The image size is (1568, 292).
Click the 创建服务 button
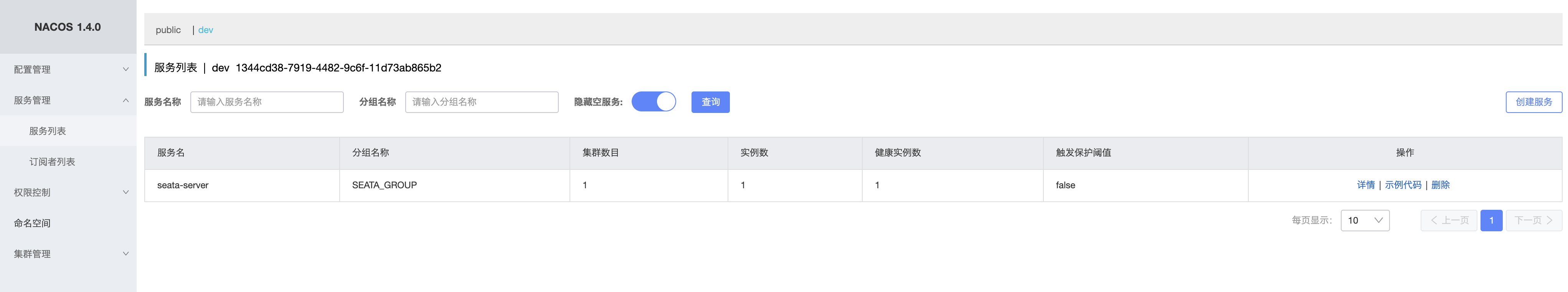pos(1533,102)
